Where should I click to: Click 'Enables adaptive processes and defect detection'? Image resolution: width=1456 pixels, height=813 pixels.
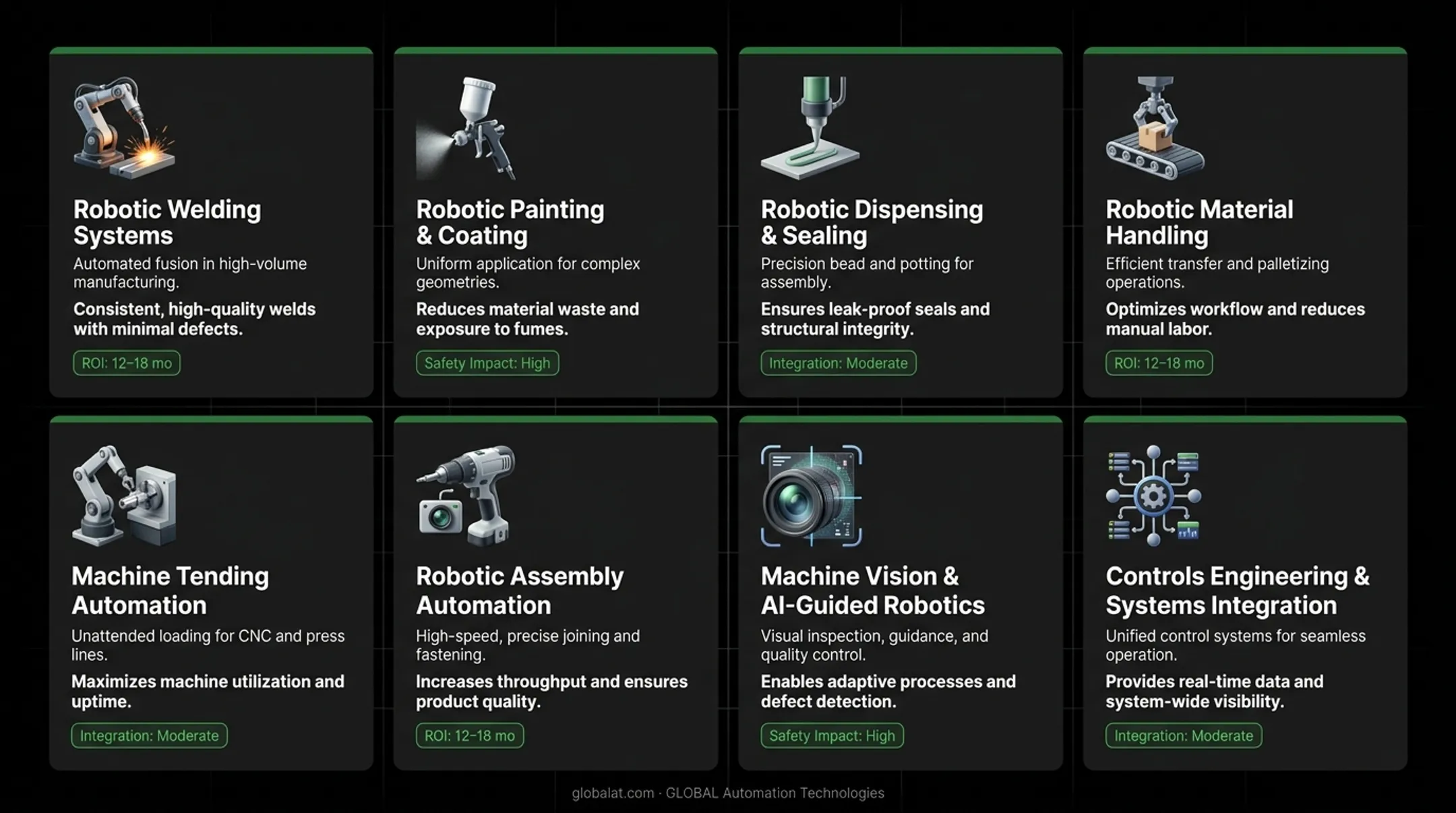888,692
